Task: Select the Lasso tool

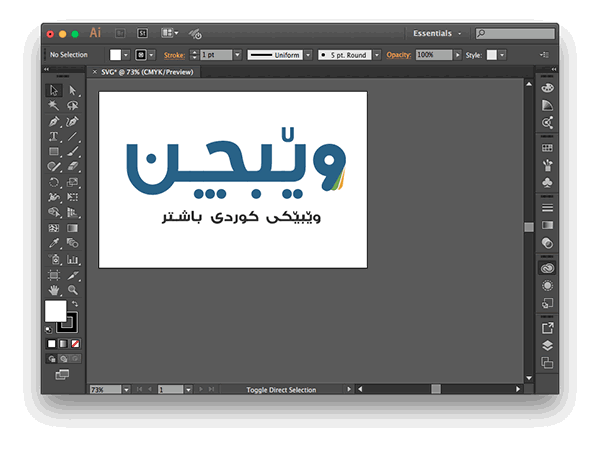Action: coord(72,105)
